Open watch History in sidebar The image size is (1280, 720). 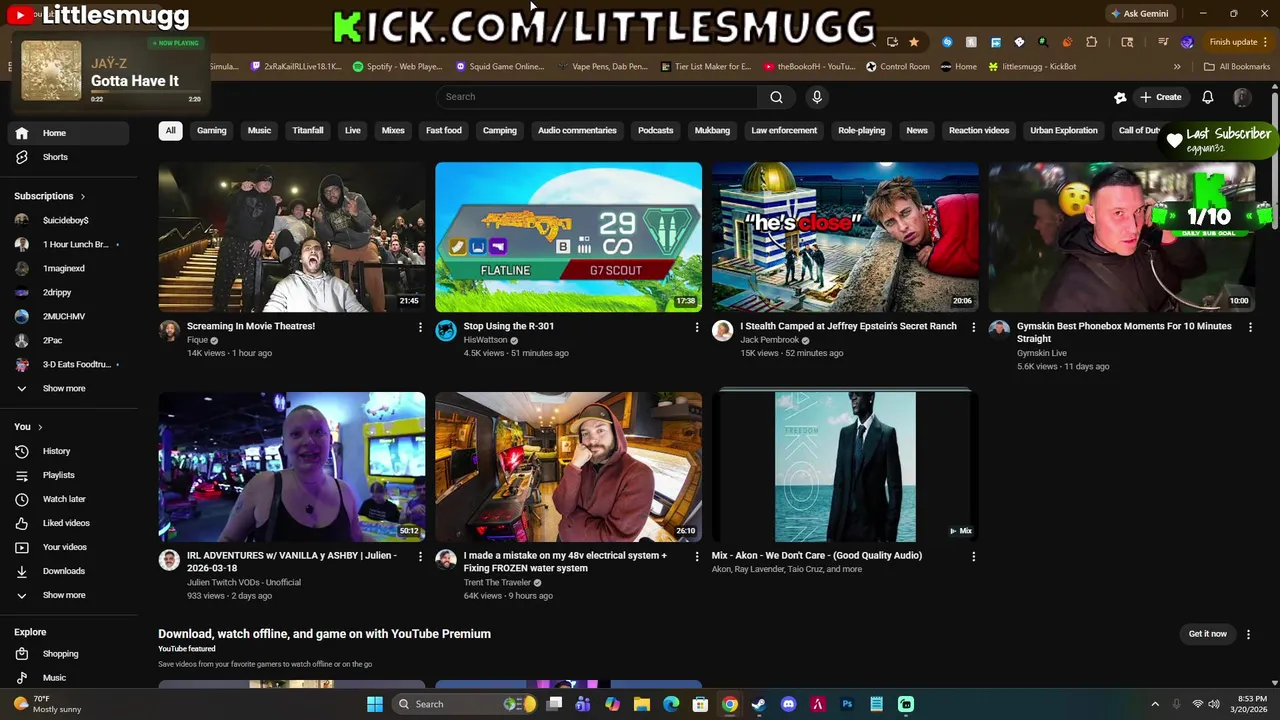(69, 451)
